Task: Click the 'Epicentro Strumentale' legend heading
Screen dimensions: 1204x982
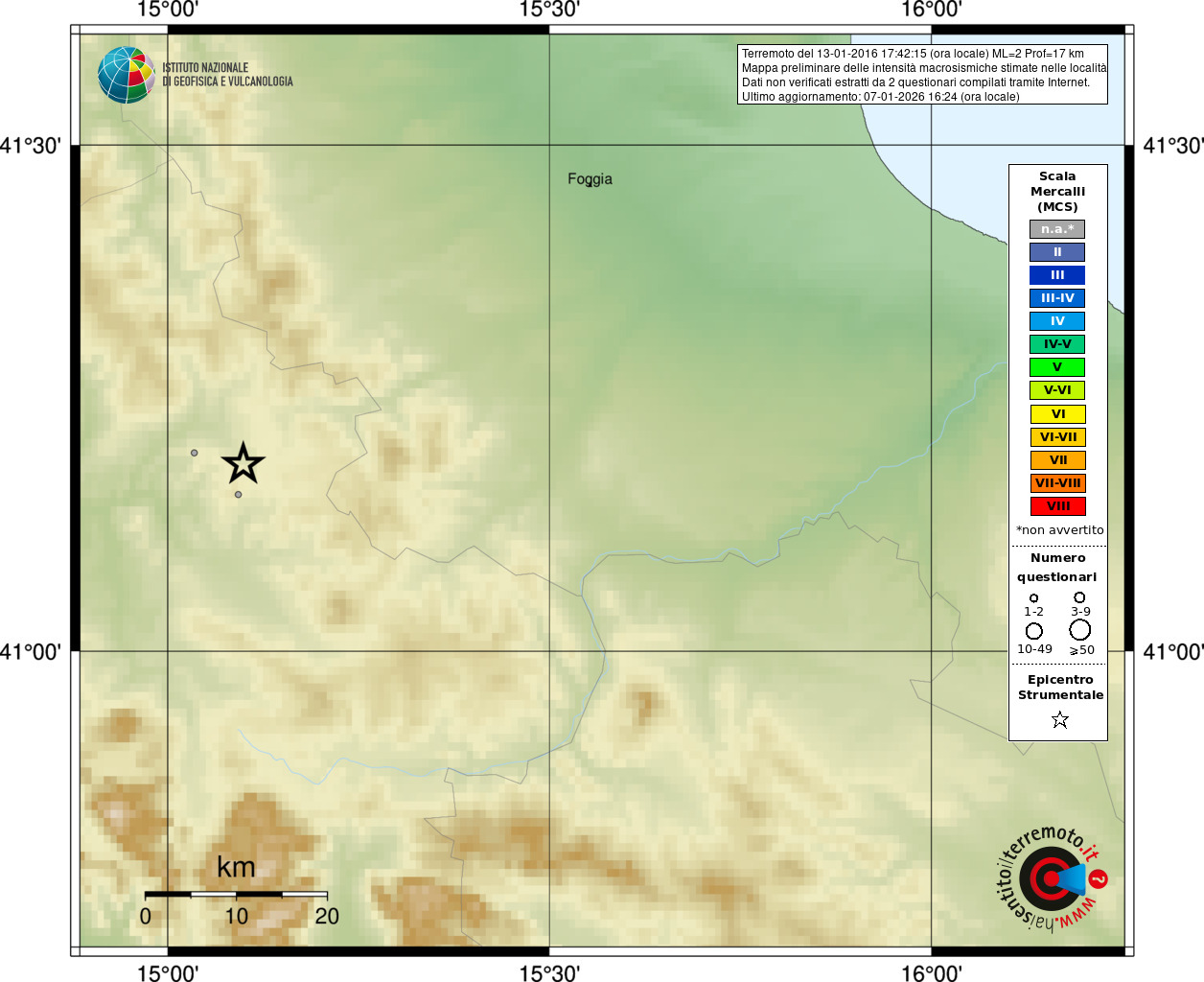Action: (x=1060, y=688)
